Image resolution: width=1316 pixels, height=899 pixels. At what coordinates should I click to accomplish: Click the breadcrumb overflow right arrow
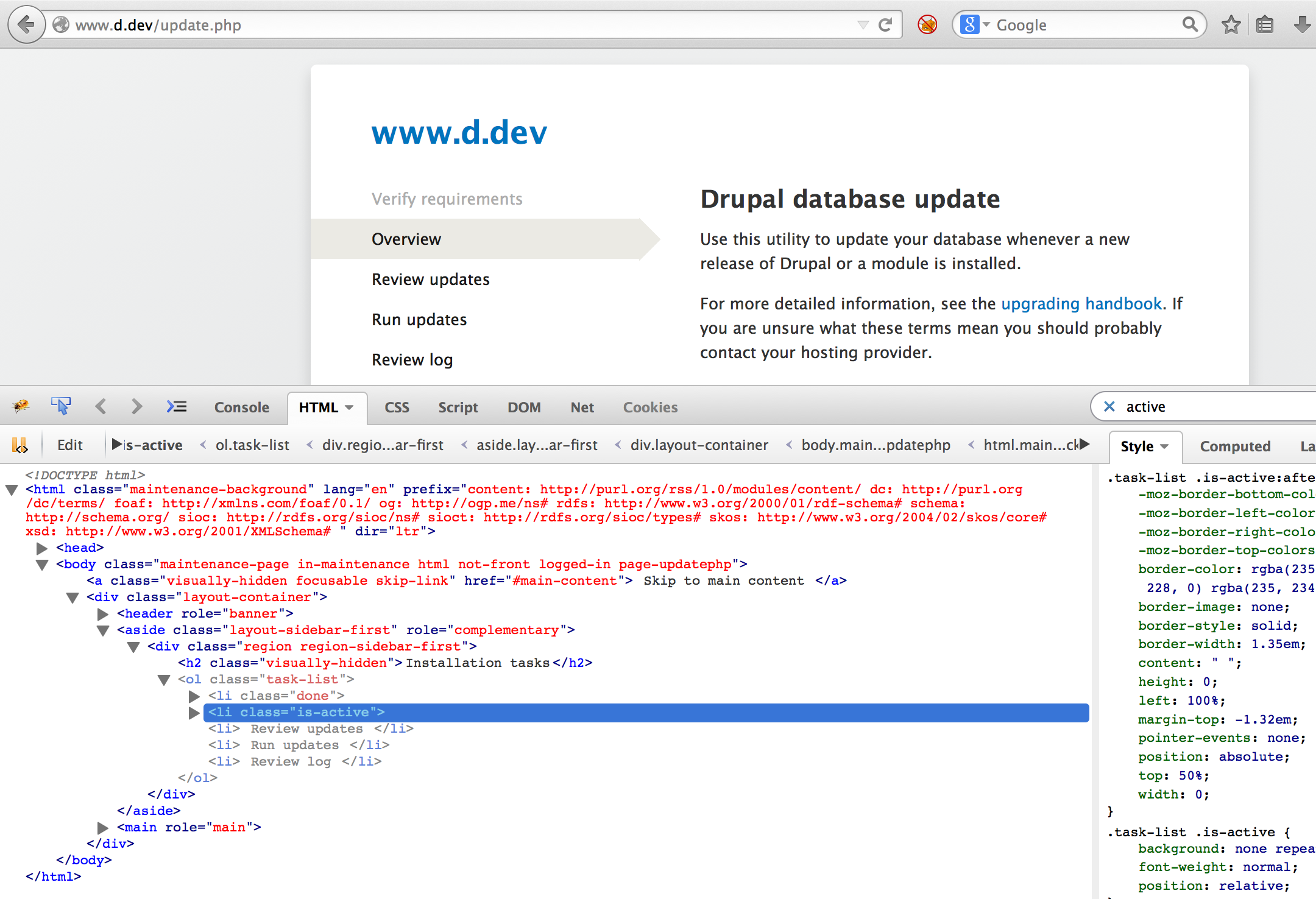tap(1085, 444)
